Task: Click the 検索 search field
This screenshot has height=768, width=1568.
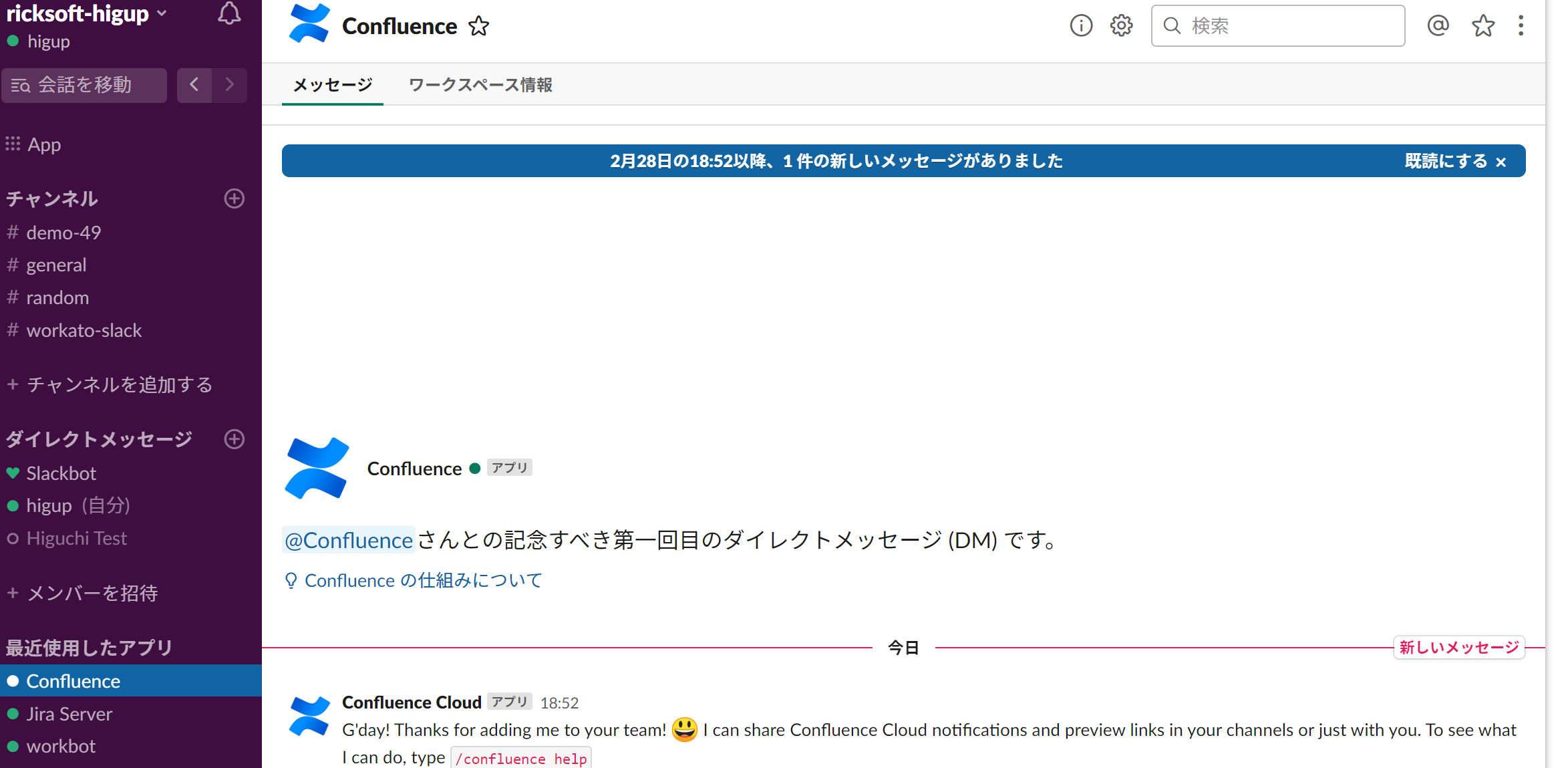Action: [1278, 25]
